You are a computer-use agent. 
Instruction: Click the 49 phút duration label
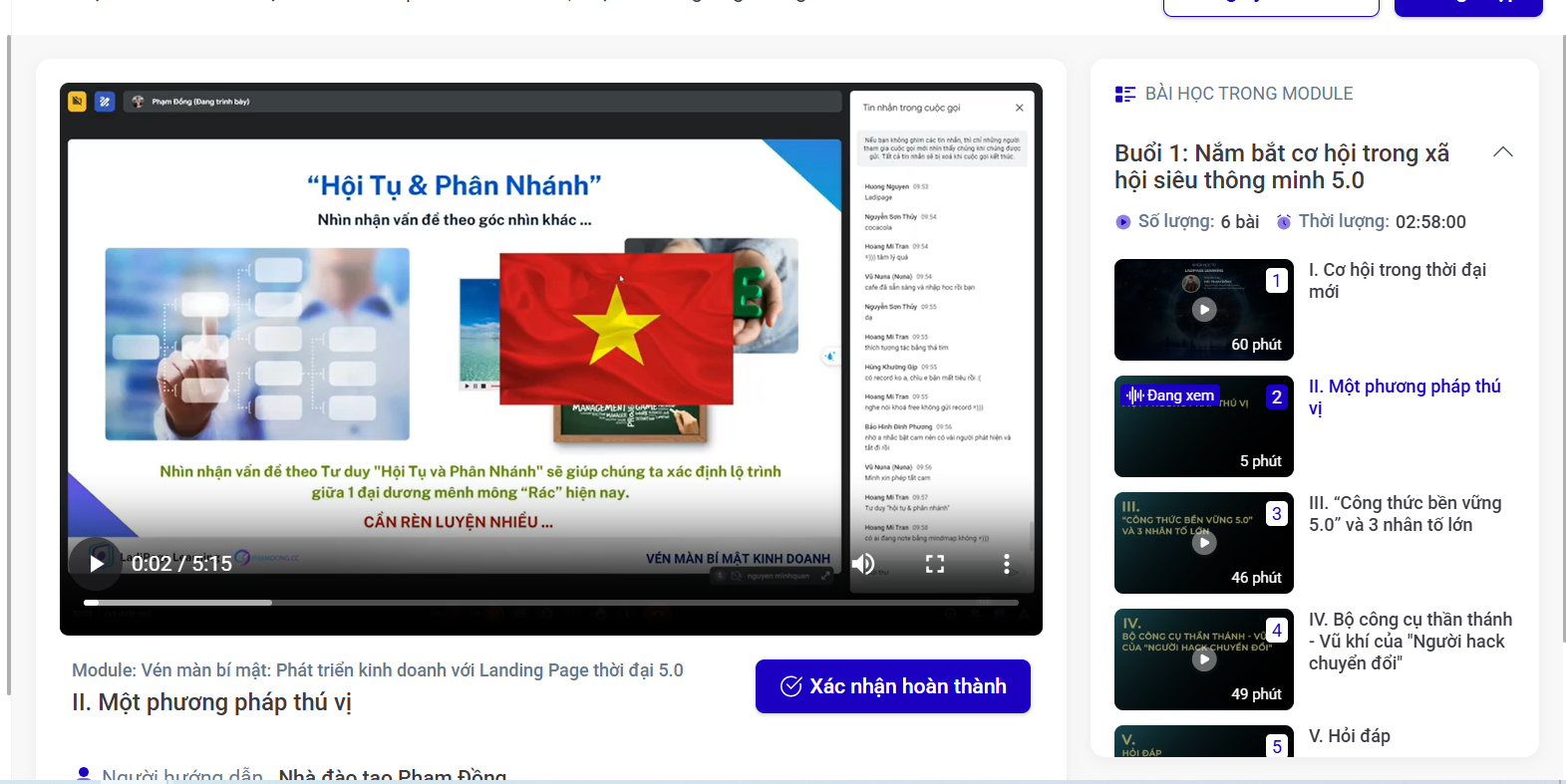[1257, 694]
